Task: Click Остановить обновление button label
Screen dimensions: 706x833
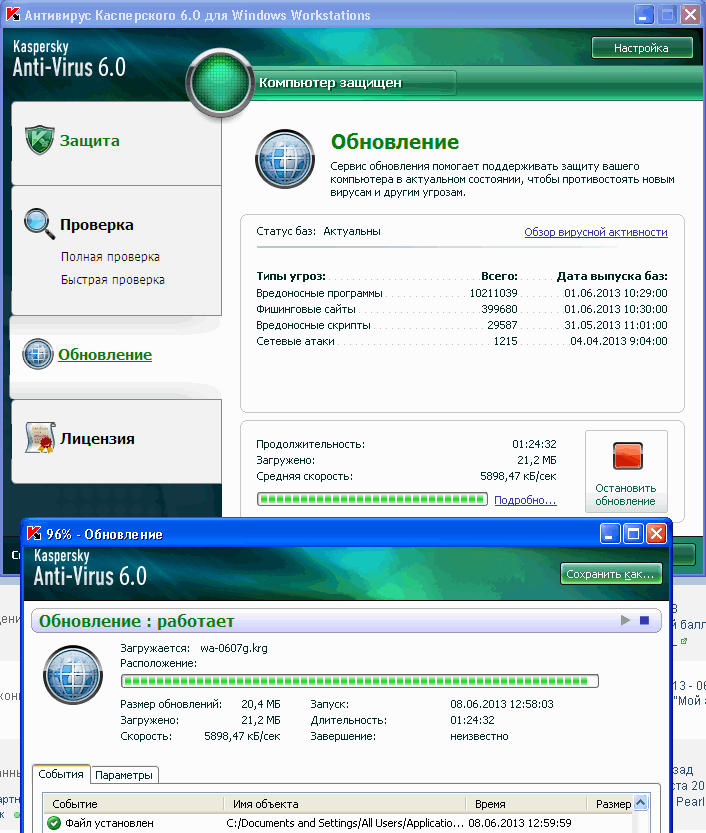Action: pos(625,495)
